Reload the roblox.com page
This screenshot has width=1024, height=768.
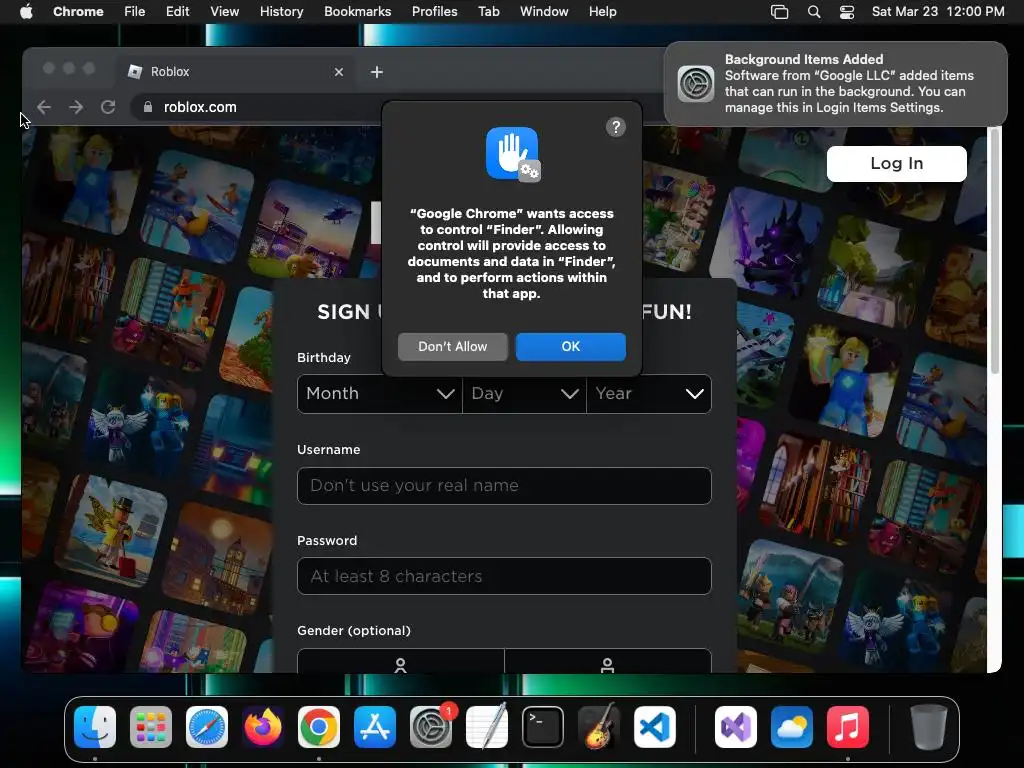(x=108, y=107)
